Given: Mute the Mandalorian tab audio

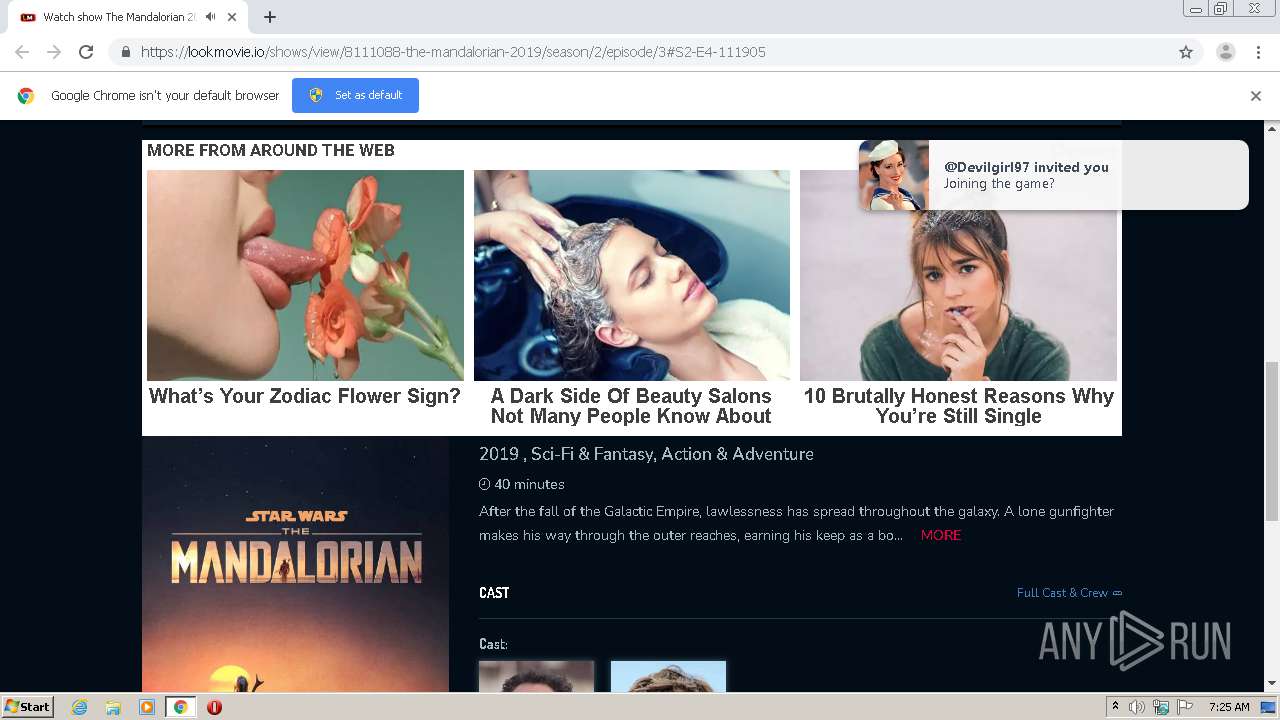Looking at the screenshot, I should pyautogui.click(x=211, y=17).
